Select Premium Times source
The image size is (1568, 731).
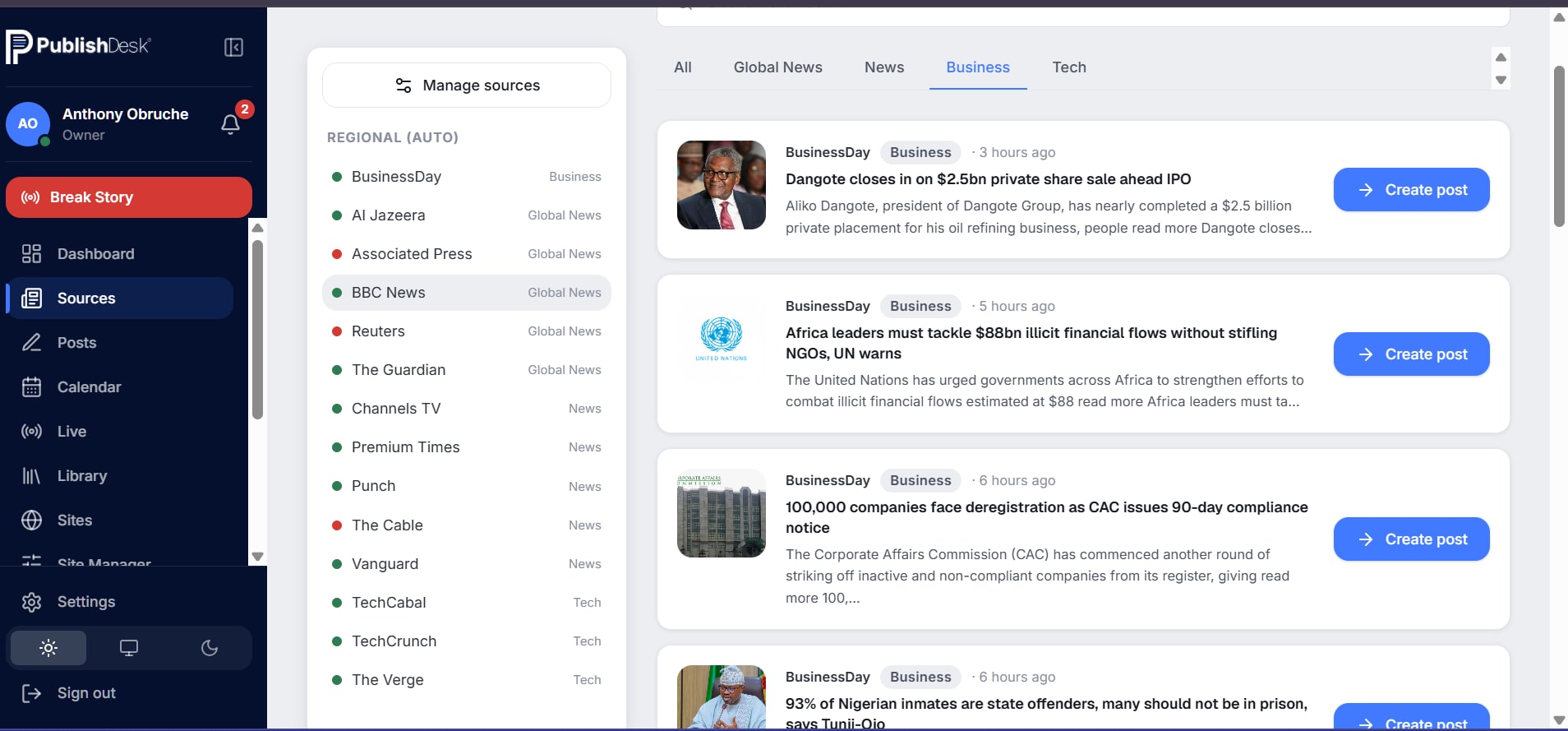467,447
